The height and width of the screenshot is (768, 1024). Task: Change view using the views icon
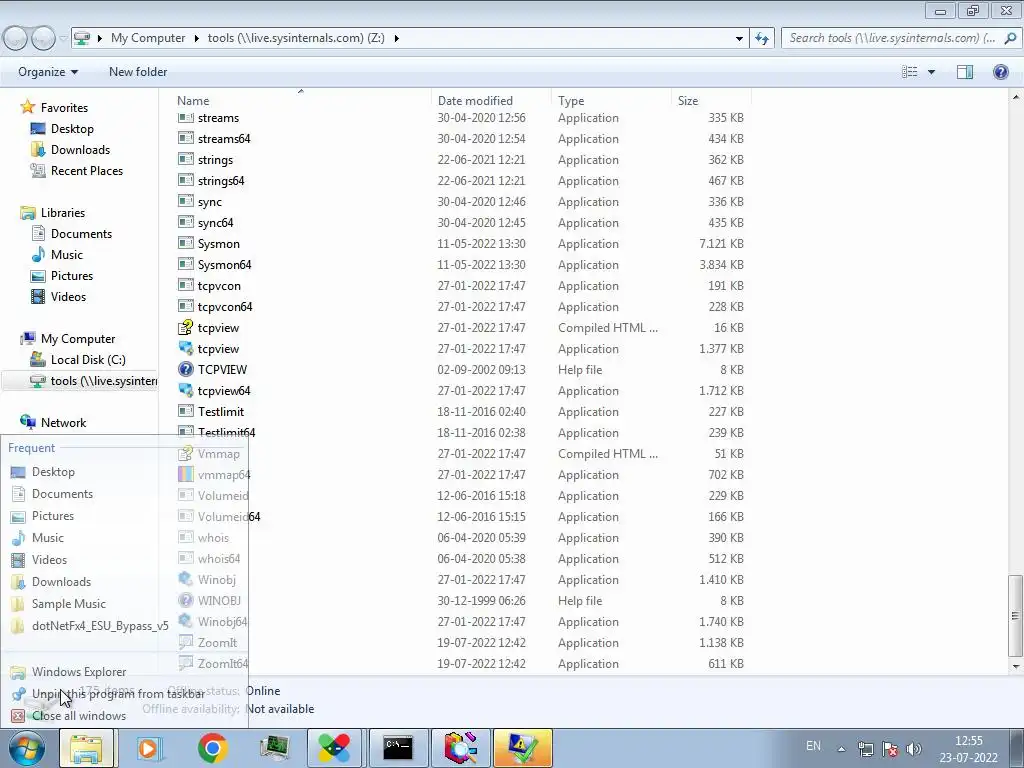(x=910, y=72)
